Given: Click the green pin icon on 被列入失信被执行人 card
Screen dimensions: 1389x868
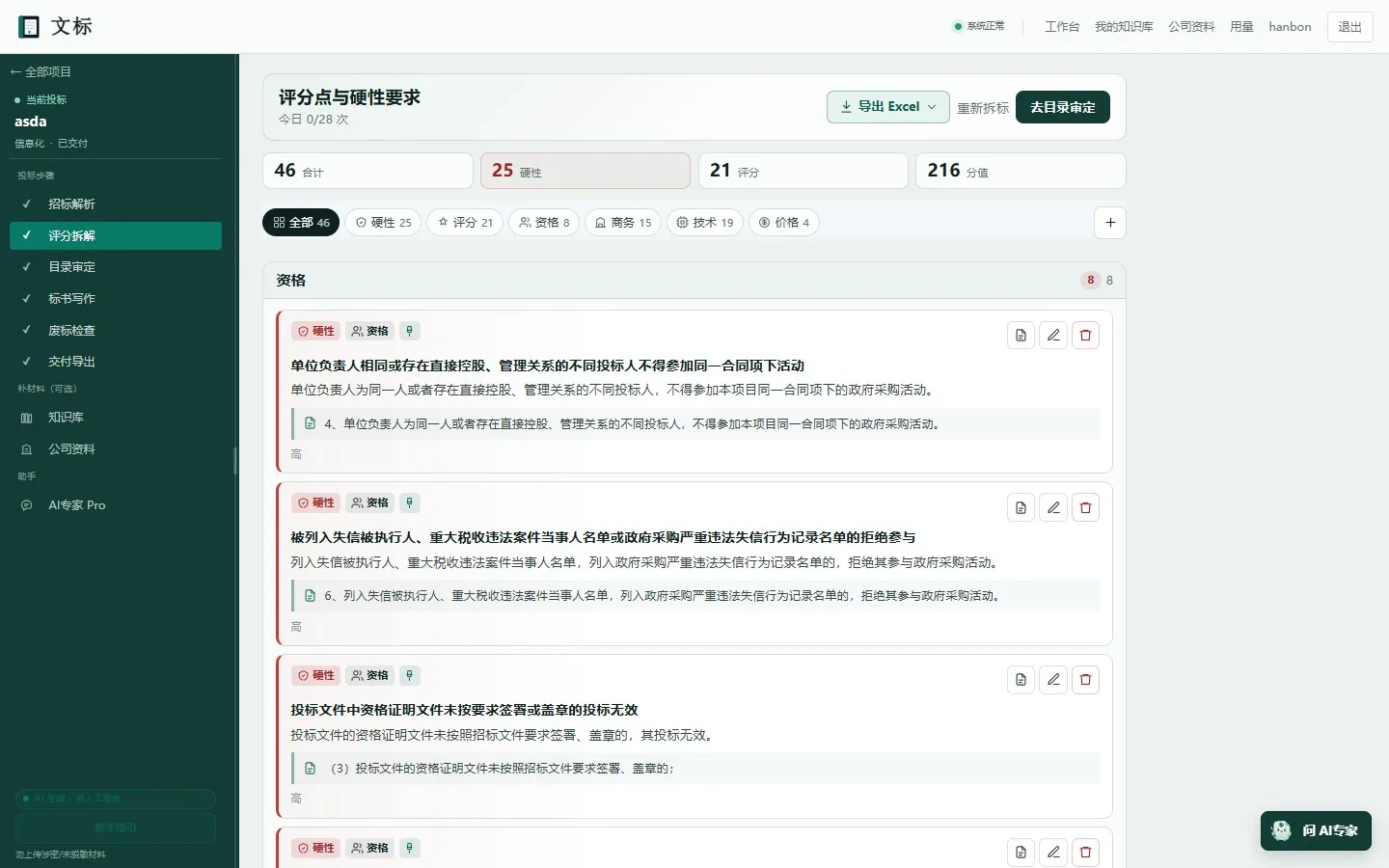Looking at the screenshot, I should tap(410, 502).
